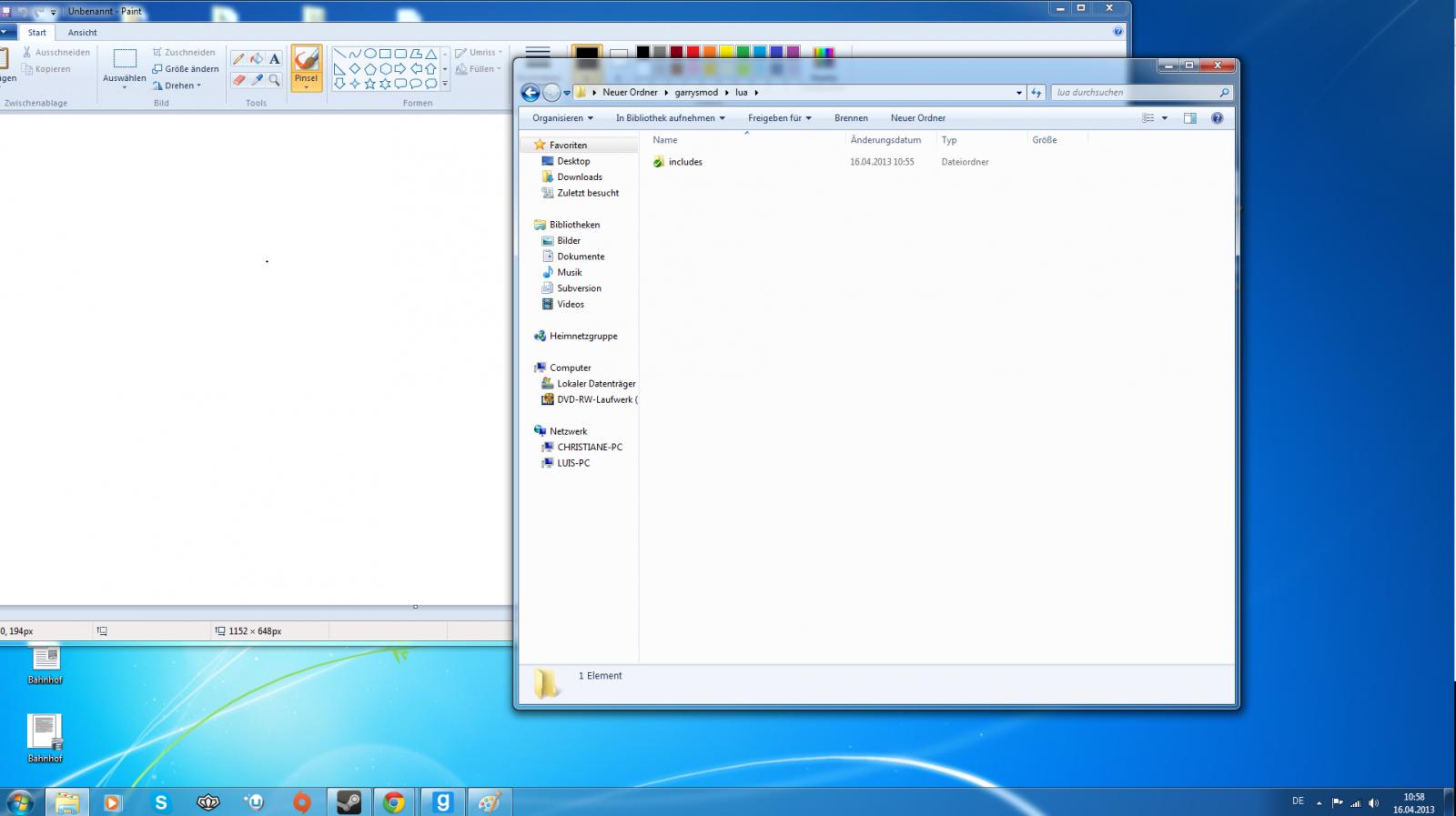Select the Text tool in Paint
The image size is (1456, 816).
274,59
